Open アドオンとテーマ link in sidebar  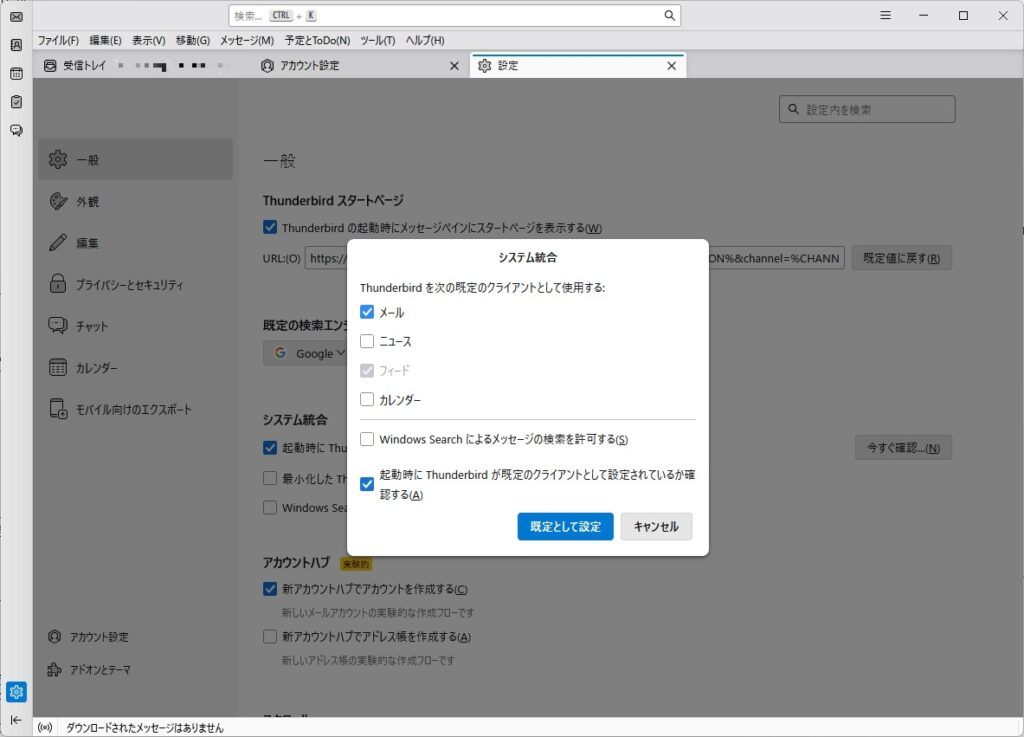89,670
